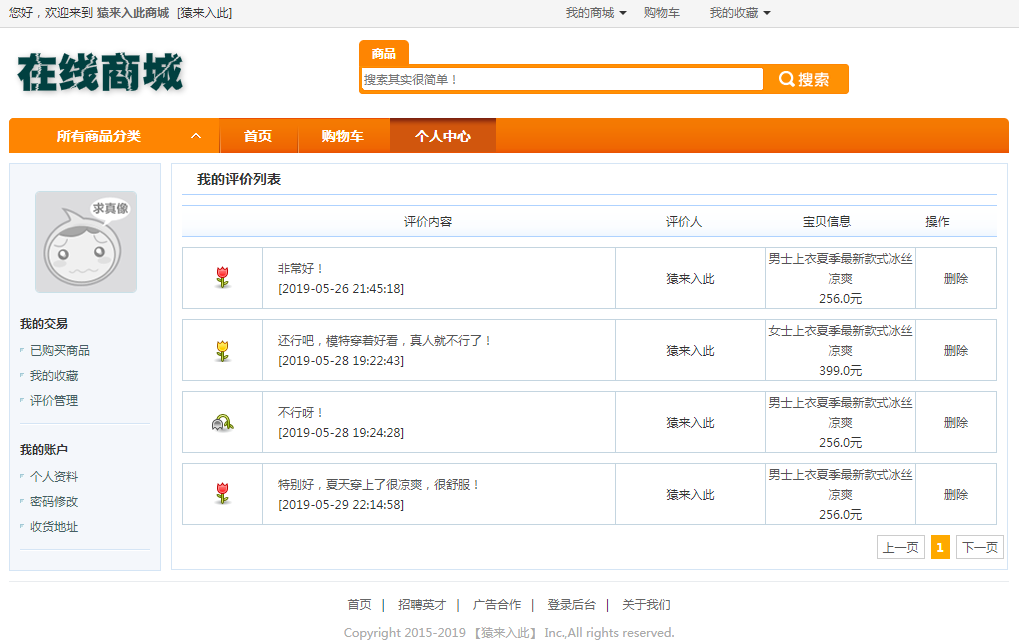This screenshot has height=644, width=1019.
Task: Open 个人中心 nav tab
Action: coord(443,136)
